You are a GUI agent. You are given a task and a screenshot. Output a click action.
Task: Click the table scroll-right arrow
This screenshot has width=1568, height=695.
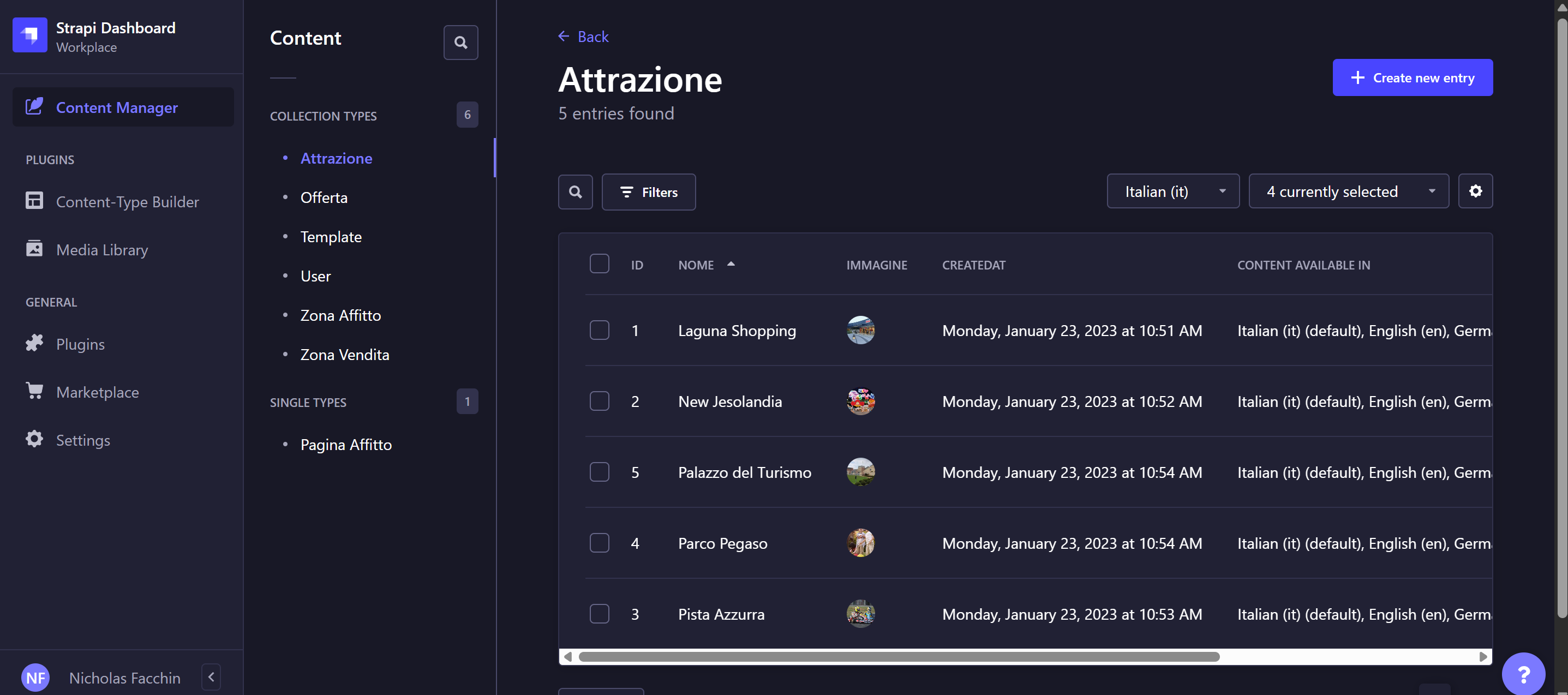point(1483,657)
